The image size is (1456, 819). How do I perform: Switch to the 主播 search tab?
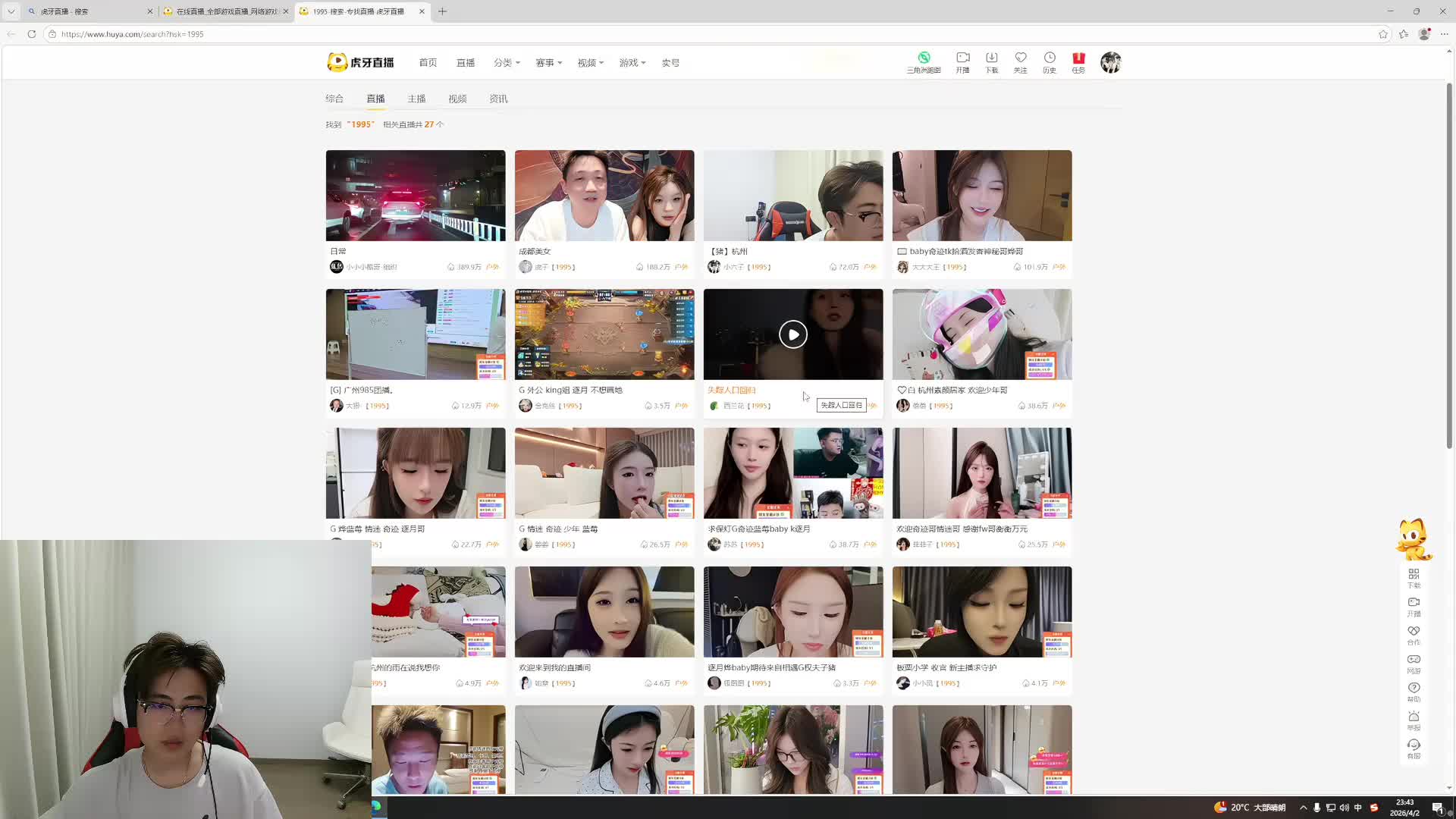[x=416, y=99]
